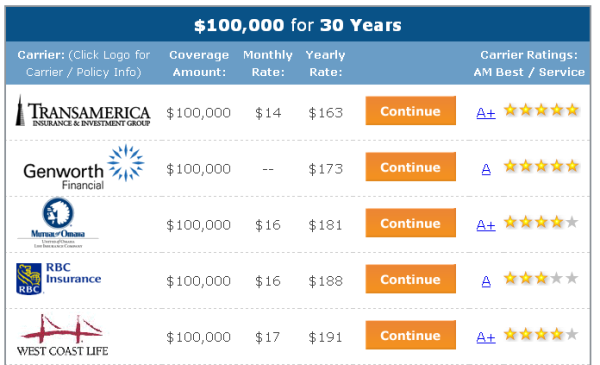Open West Coast Life's A+ rating link
The image size is (600, 365).
pos(486,337)
